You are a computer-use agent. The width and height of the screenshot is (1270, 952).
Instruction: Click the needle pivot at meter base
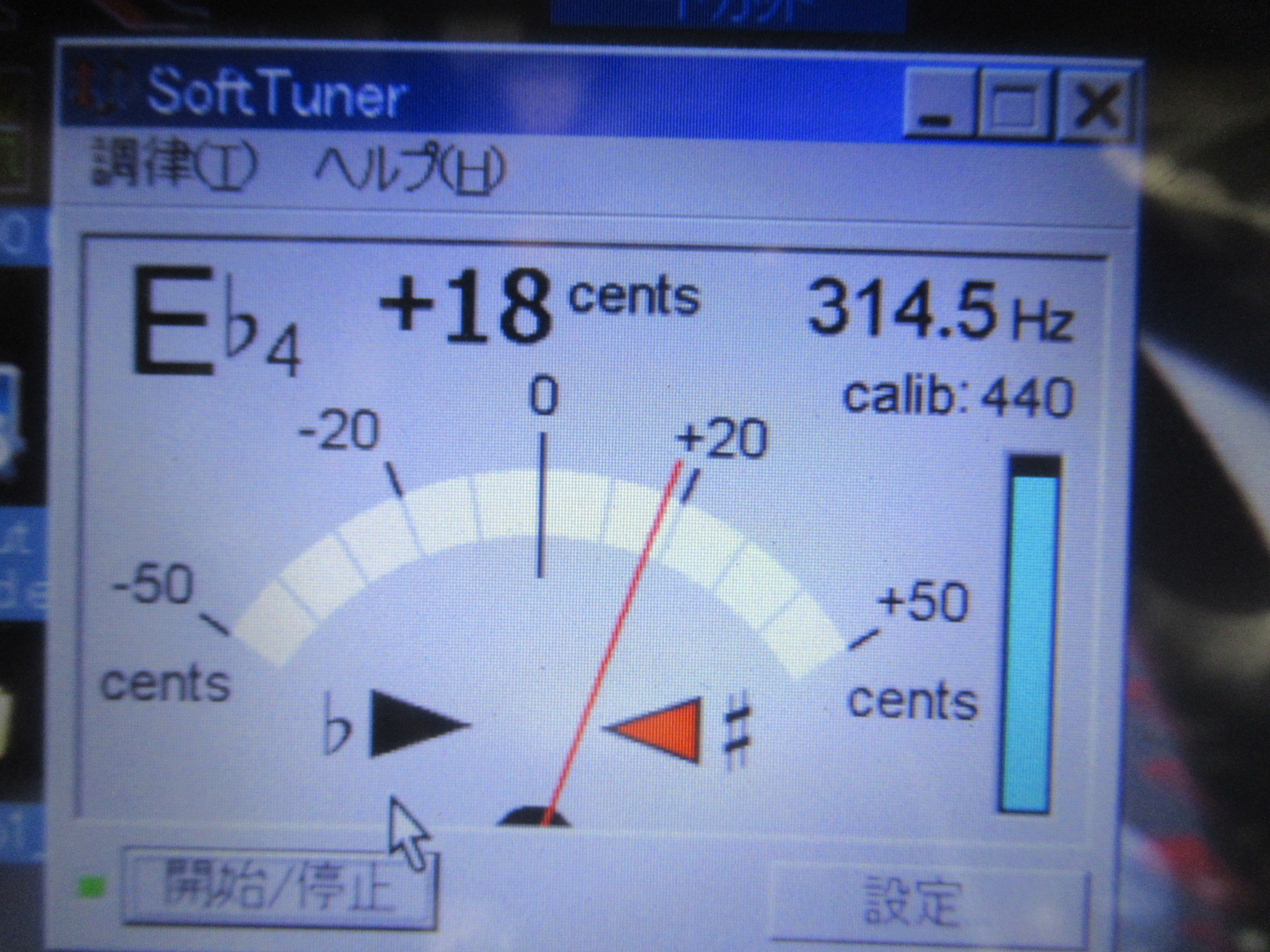click(535, 815)
